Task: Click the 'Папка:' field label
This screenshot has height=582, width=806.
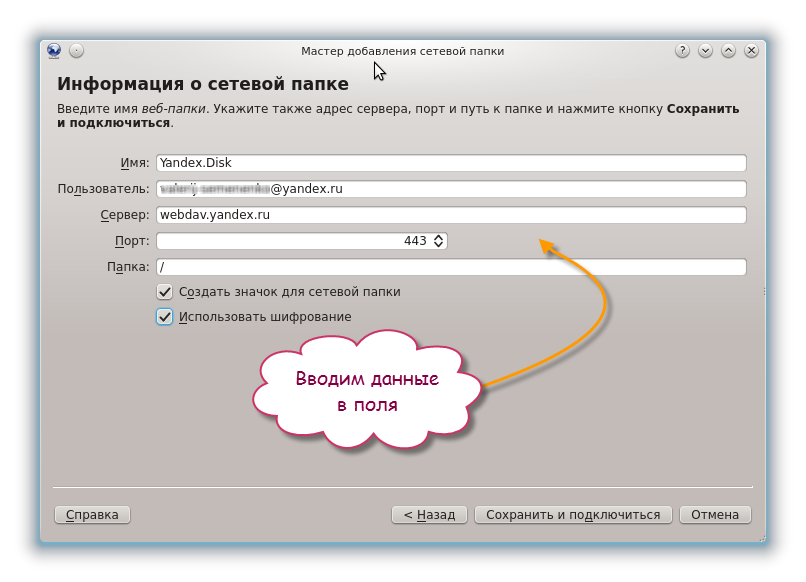Action: coord(128,267)
